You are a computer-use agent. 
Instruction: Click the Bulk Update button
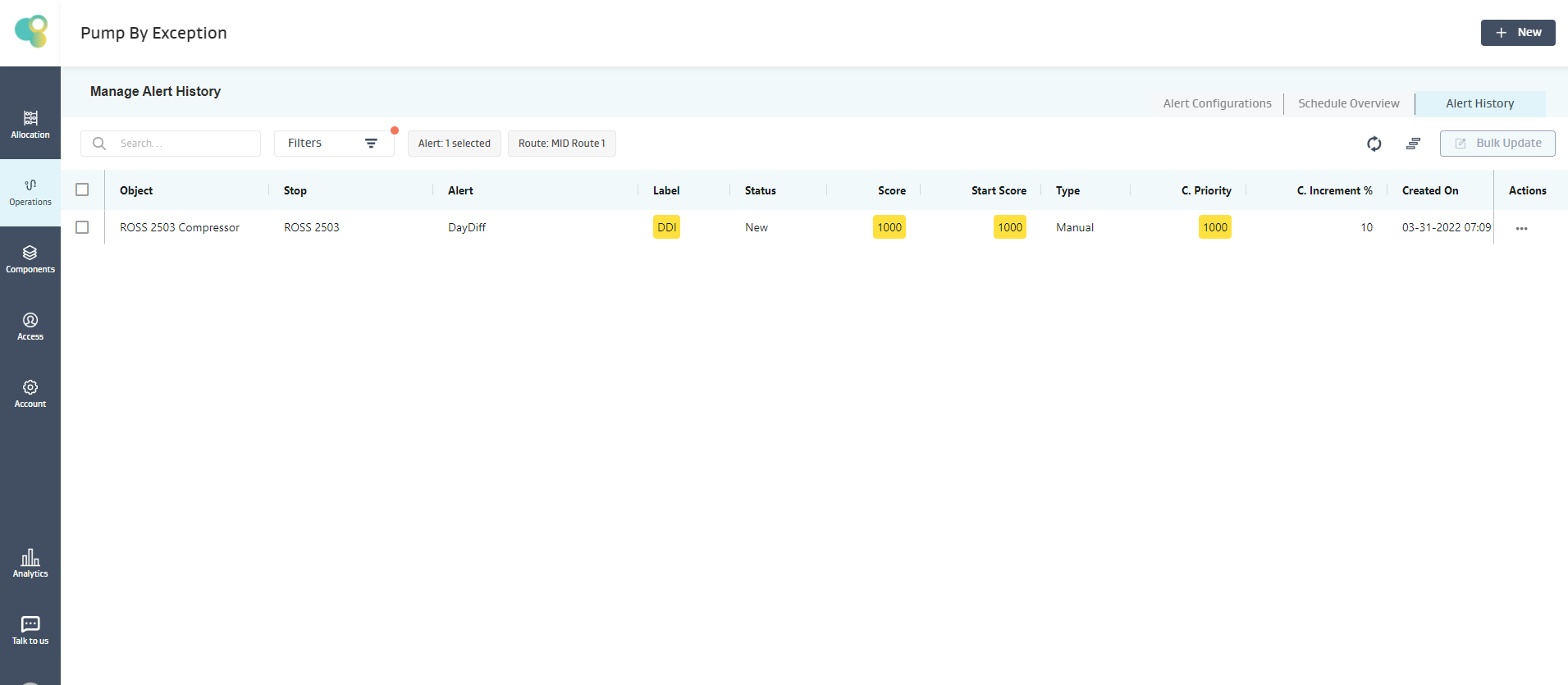1497,144
